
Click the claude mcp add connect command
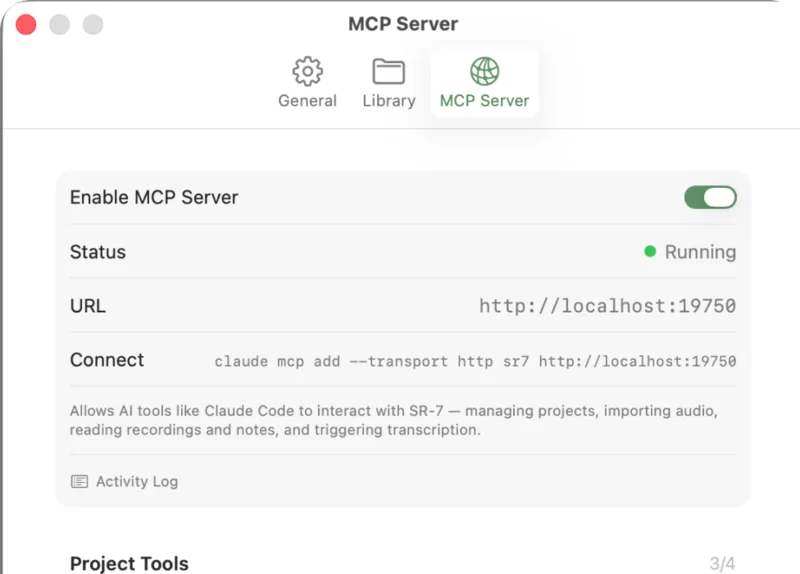tap(475, 361)
